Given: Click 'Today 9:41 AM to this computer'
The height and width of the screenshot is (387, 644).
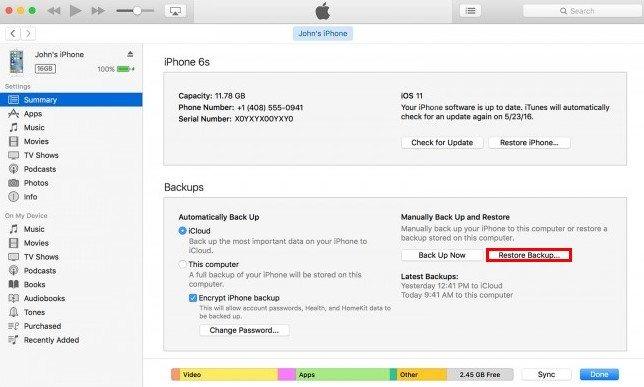Looking at the screenshot, I should pos(457,295).
